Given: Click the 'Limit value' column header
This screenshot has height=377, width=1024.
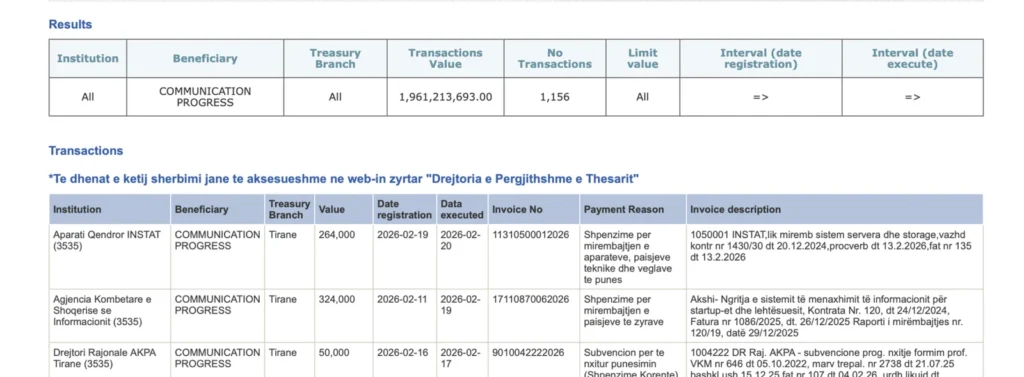Looking at the screenshot, I should (x=643, y=58).
